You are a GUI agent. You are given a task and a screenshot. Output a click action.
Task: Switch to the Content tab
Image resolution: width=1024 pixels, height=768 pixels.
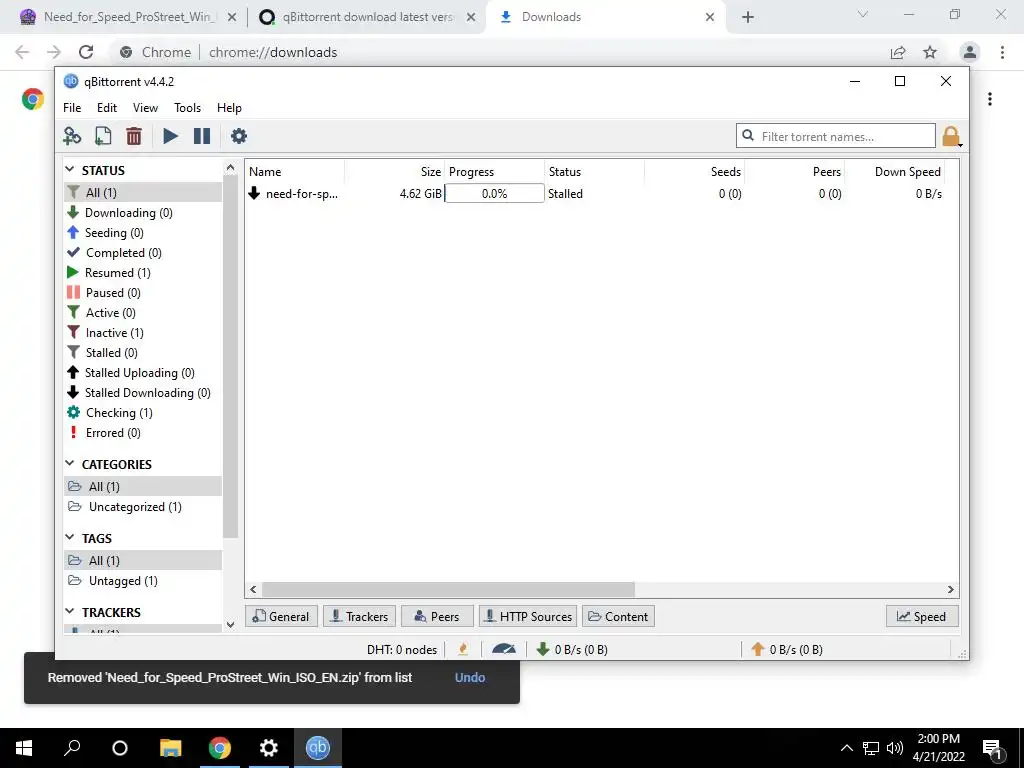pos(618,616)
